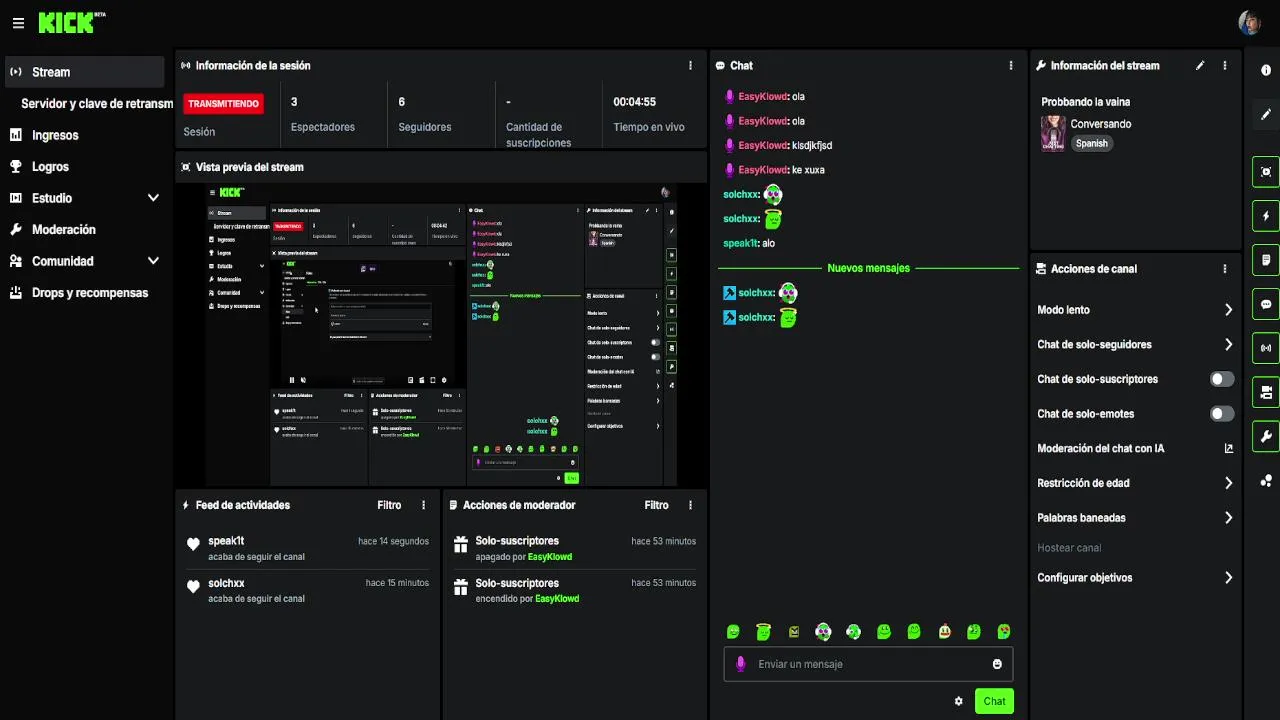Toggle the document icon in right sidebar
Screen dimensions: 1280x720
tap(1266, 260)
